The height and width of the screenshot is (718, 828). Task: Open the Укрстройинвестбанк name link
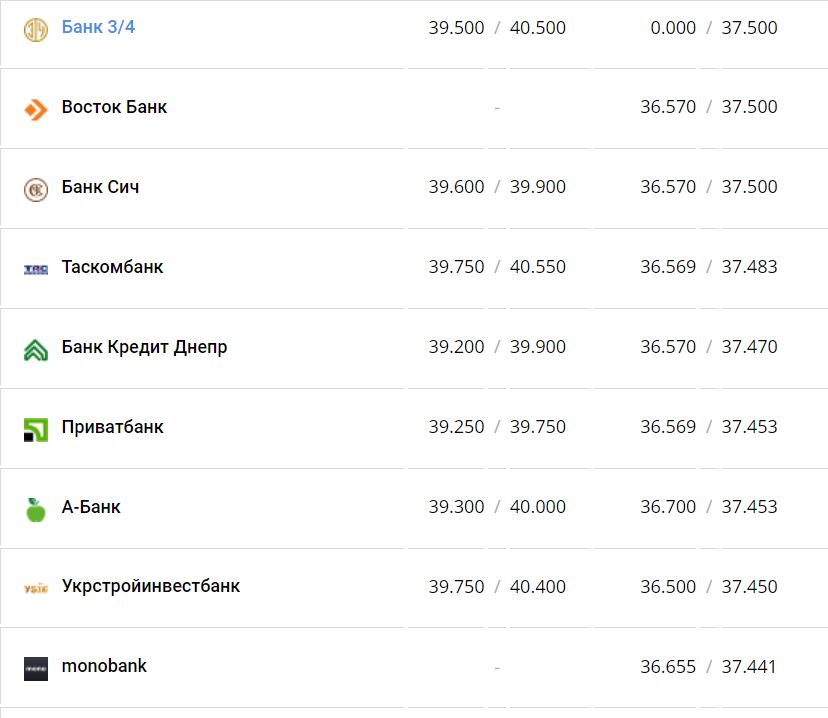(x=151, y=586)
